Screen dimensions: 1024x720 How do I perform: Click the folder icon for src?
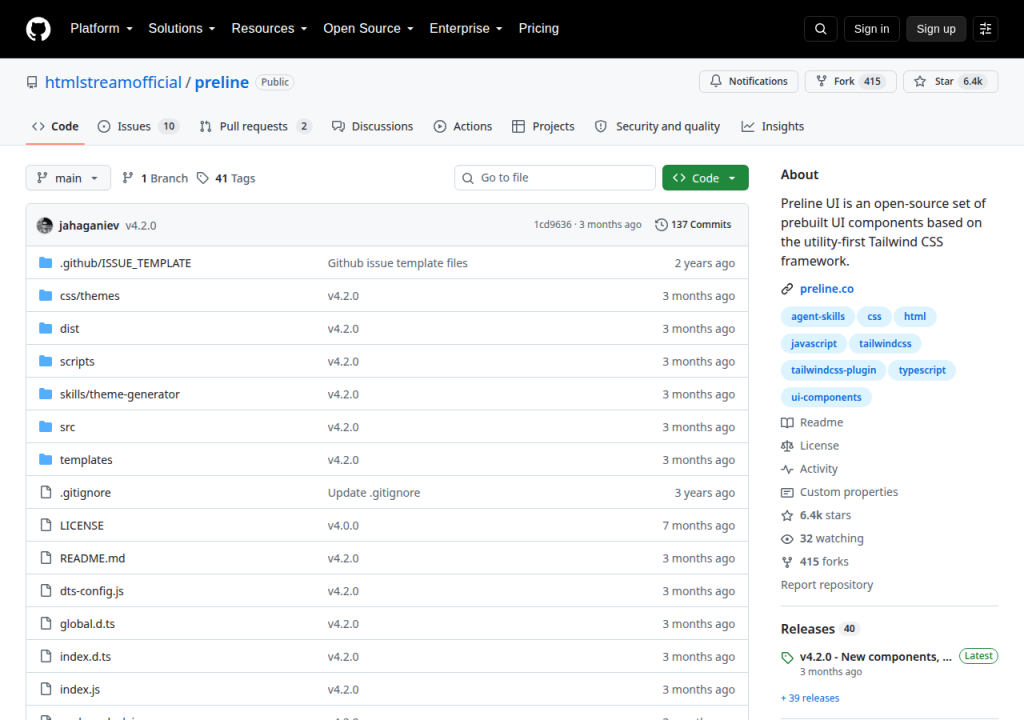point(45,427)
